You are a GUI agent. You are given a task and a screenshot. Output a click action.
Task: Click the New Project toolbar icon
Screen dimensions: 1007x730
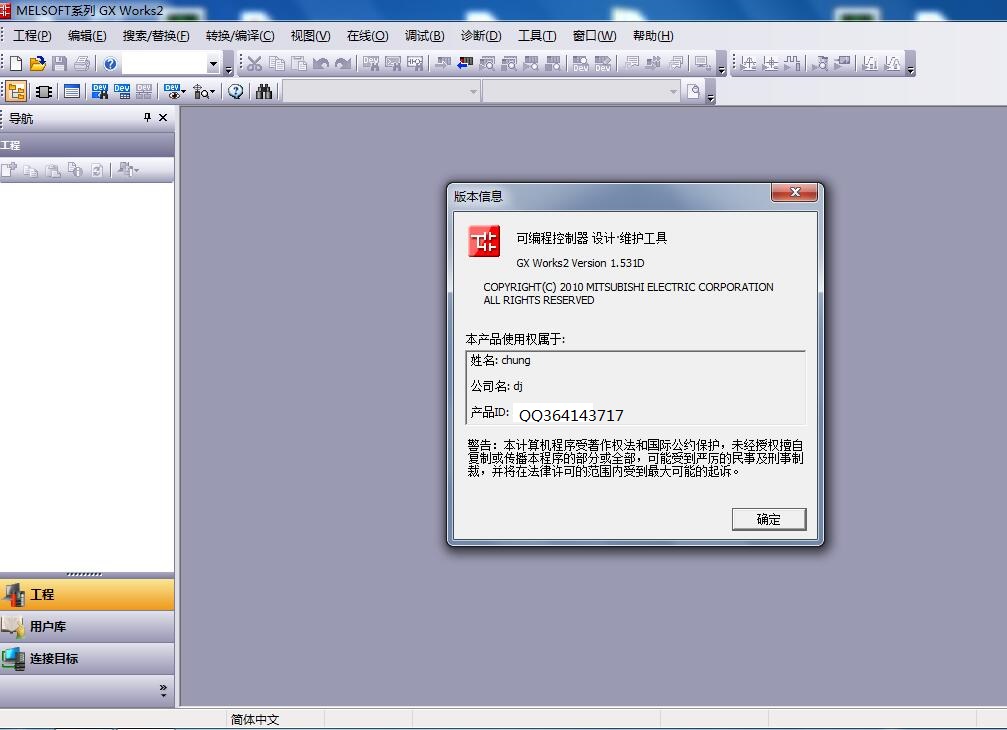[x=16, y=64]
